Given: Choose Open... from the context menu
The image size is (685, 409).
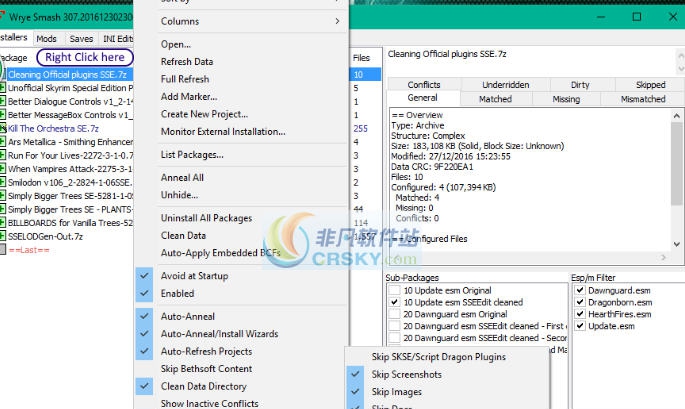Looking at the screenshot, I should [x=241, y=44].
